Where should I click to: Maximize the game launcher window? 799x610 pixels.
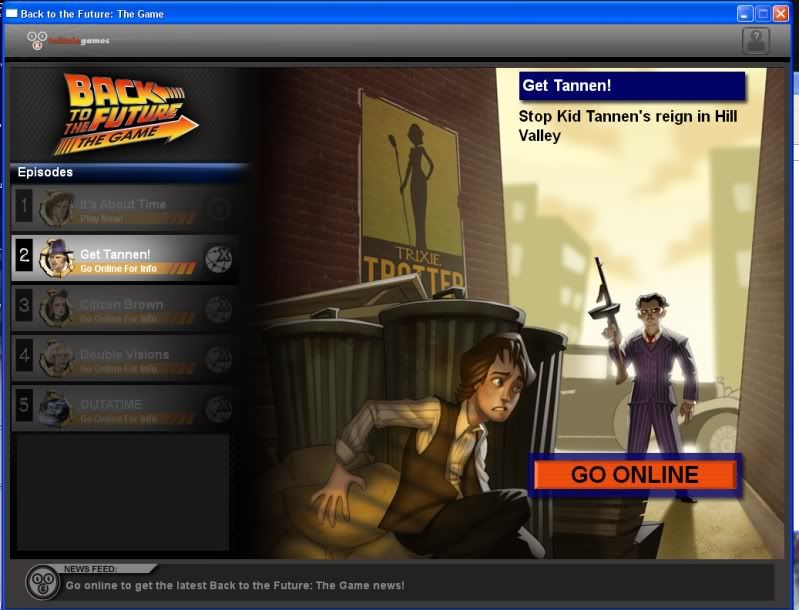point(763,14)
